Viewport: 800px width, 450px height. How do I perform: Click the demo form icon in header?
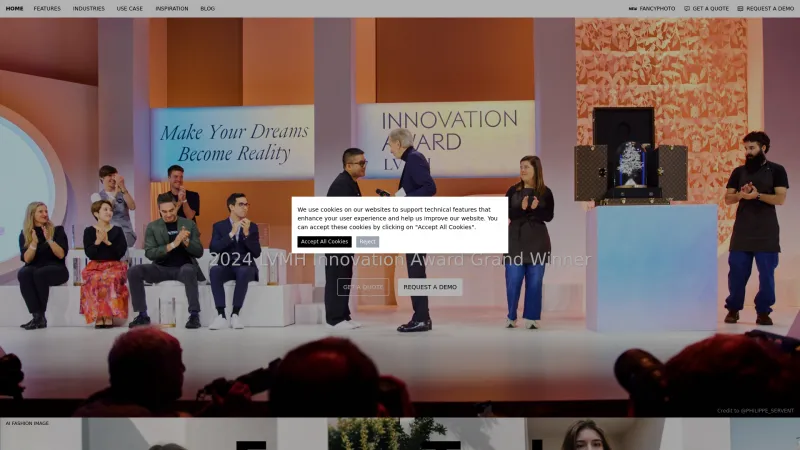click(x=740, y=9)
